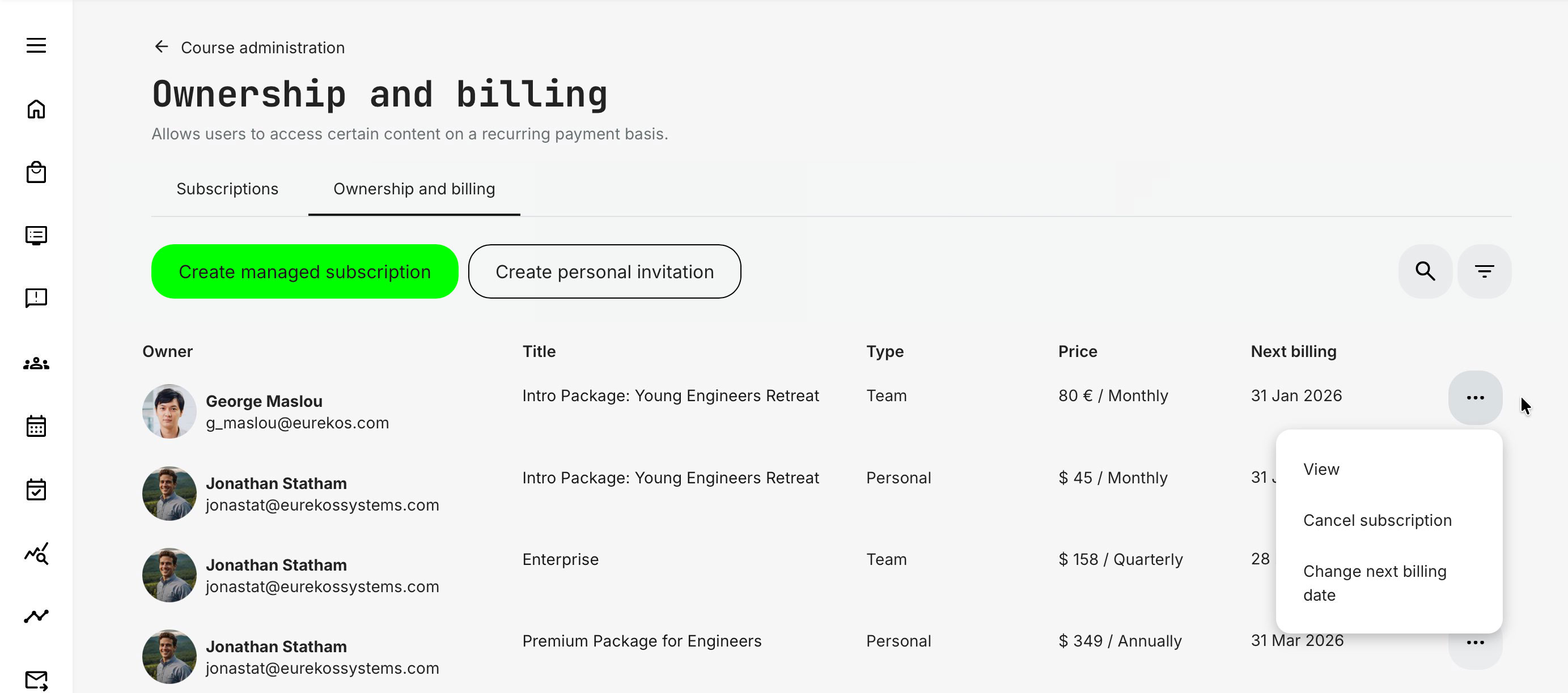
Task: Choose Cancel subscription in the menu
Action: pos(1377,520)
